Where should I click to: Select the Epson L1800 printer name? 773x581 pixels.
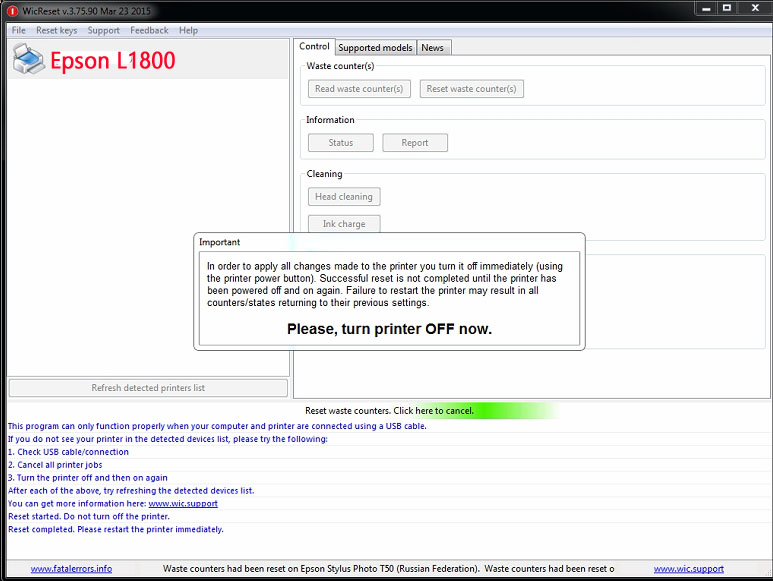pyautogui.click(x=113, y=61)
